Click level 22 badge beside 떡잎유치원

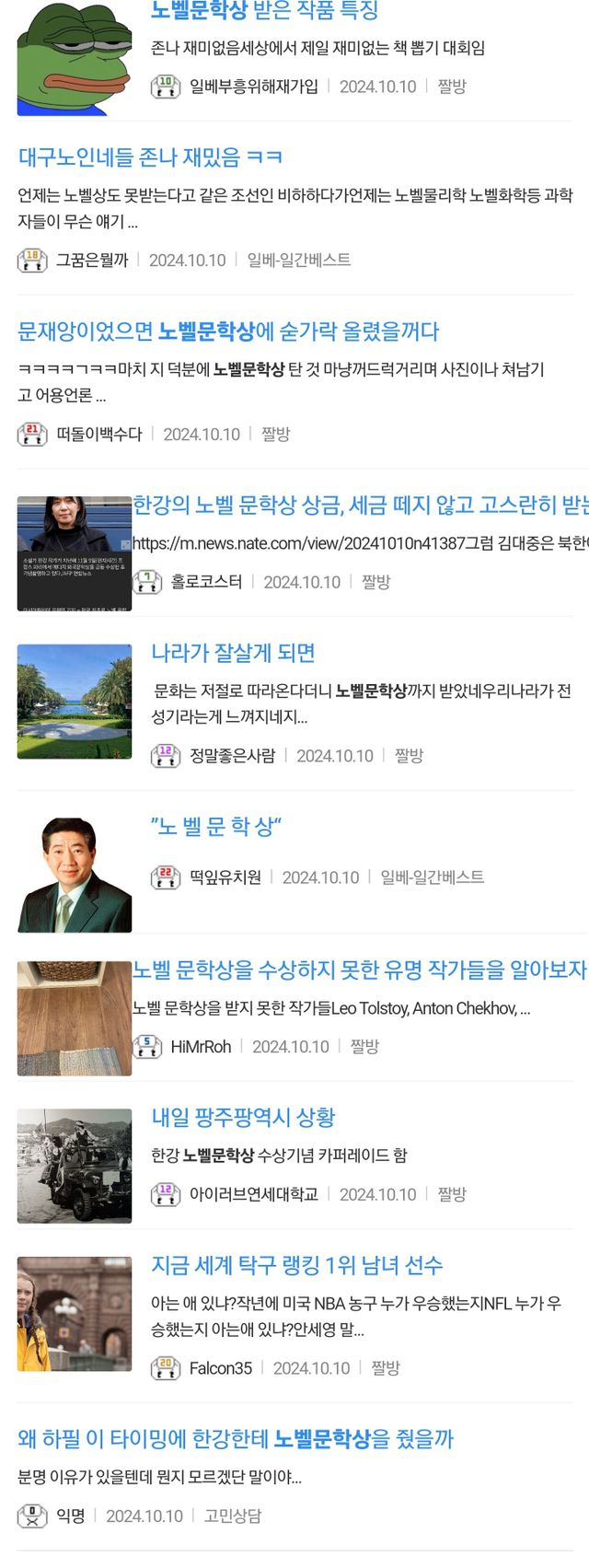(x=166, y=877)
